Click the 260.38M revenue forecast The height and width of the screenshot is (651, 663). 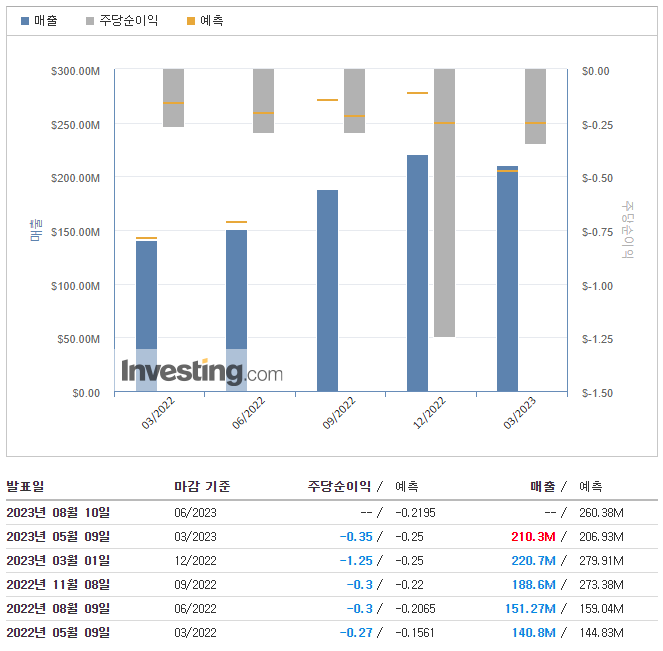601,513
